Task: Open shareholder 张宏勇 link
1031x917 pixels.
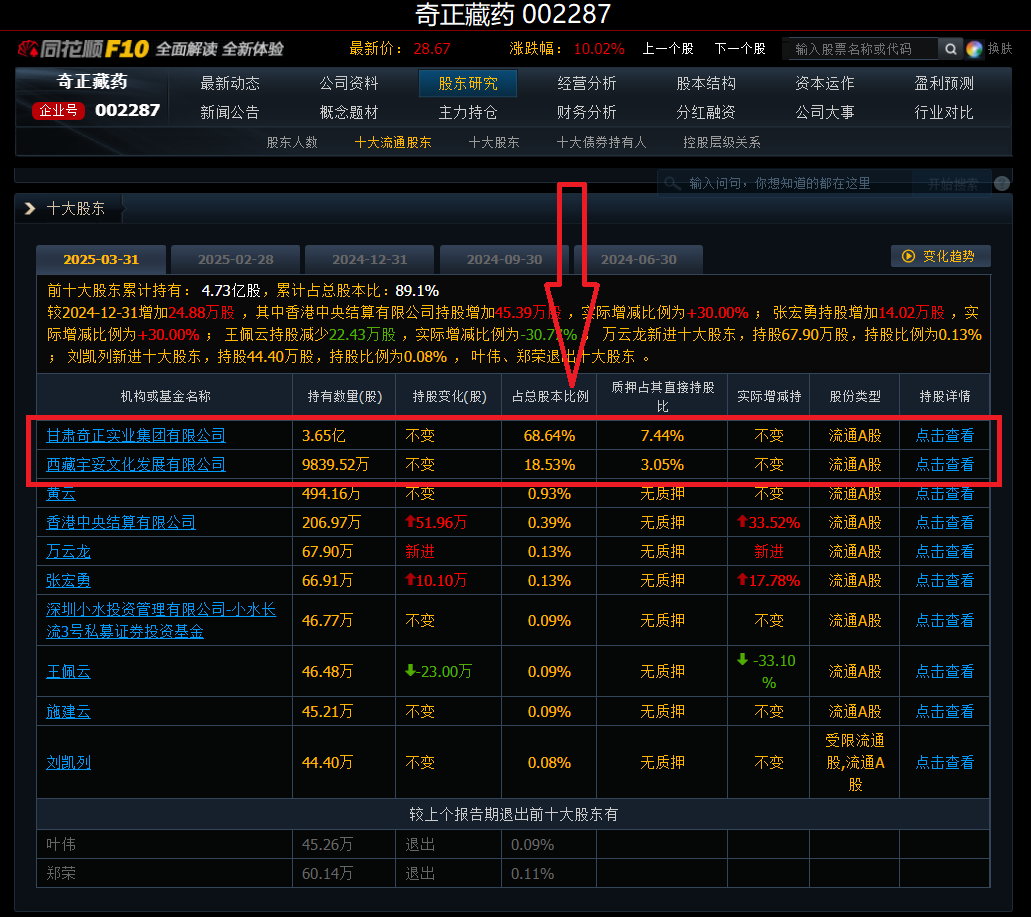Action: pos(68,580)
